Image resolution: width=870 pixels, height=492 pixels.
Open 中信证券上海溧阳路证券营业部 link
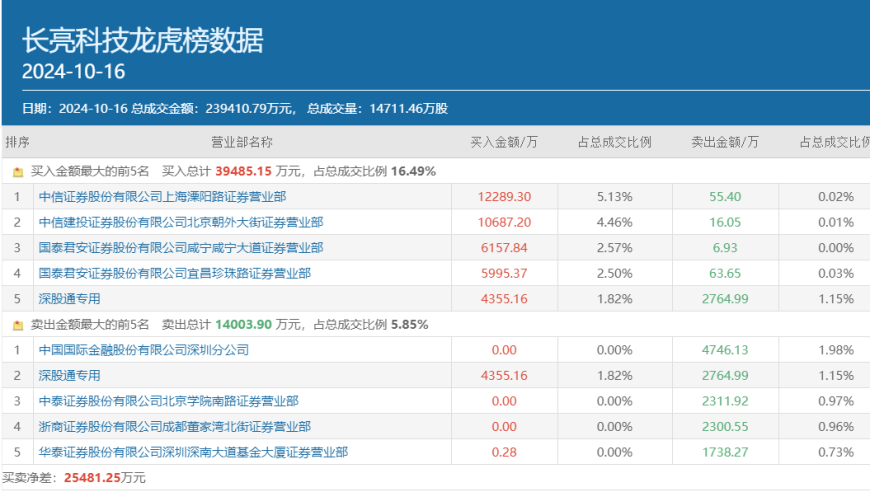click(x=163, y=197)
